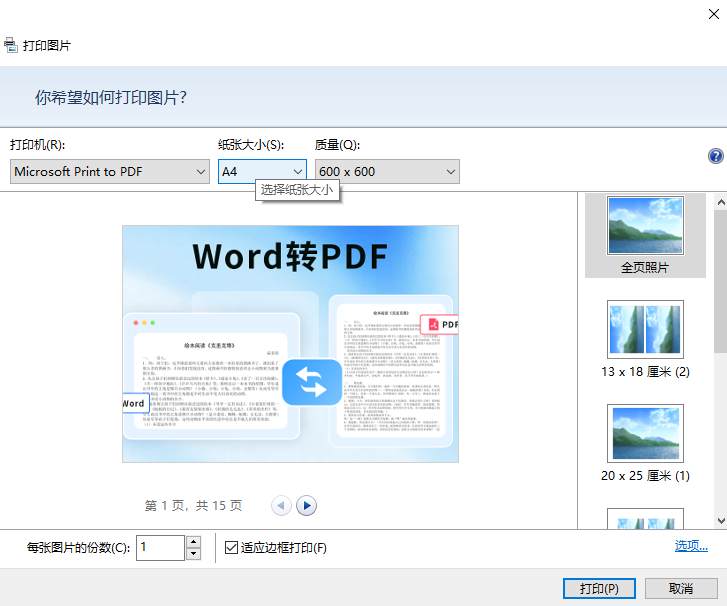Image resolution: width=727 pixels, height=606 pixels.
Task: Click the 第 1 页, 共 15 页 page indicator
Action: coord(193,505)
